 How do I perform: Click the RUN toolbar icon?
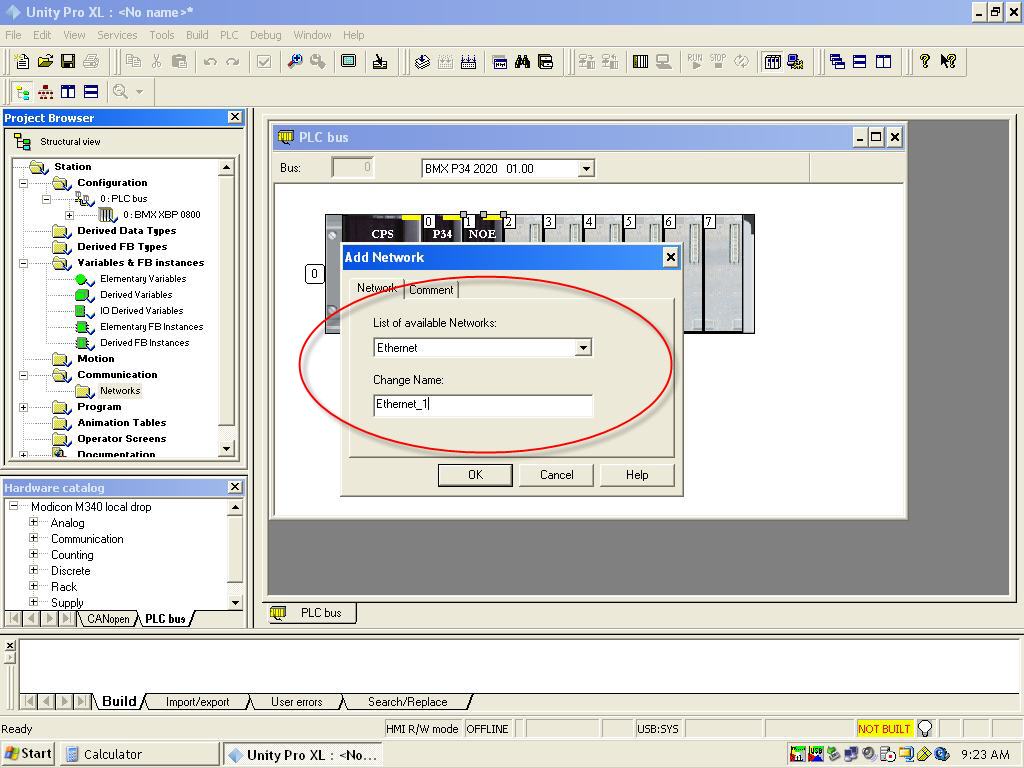pyautogui.click(x=695, y=61)
